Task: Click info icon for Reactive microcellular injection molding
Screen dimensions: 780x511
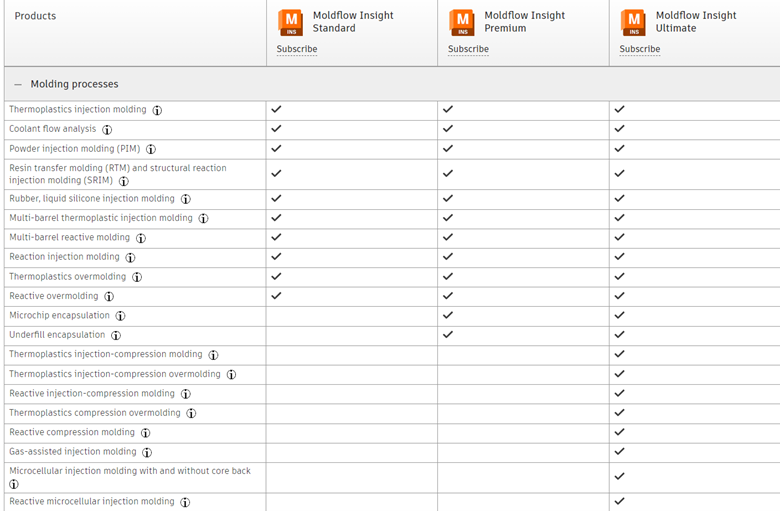Action: 185,502
